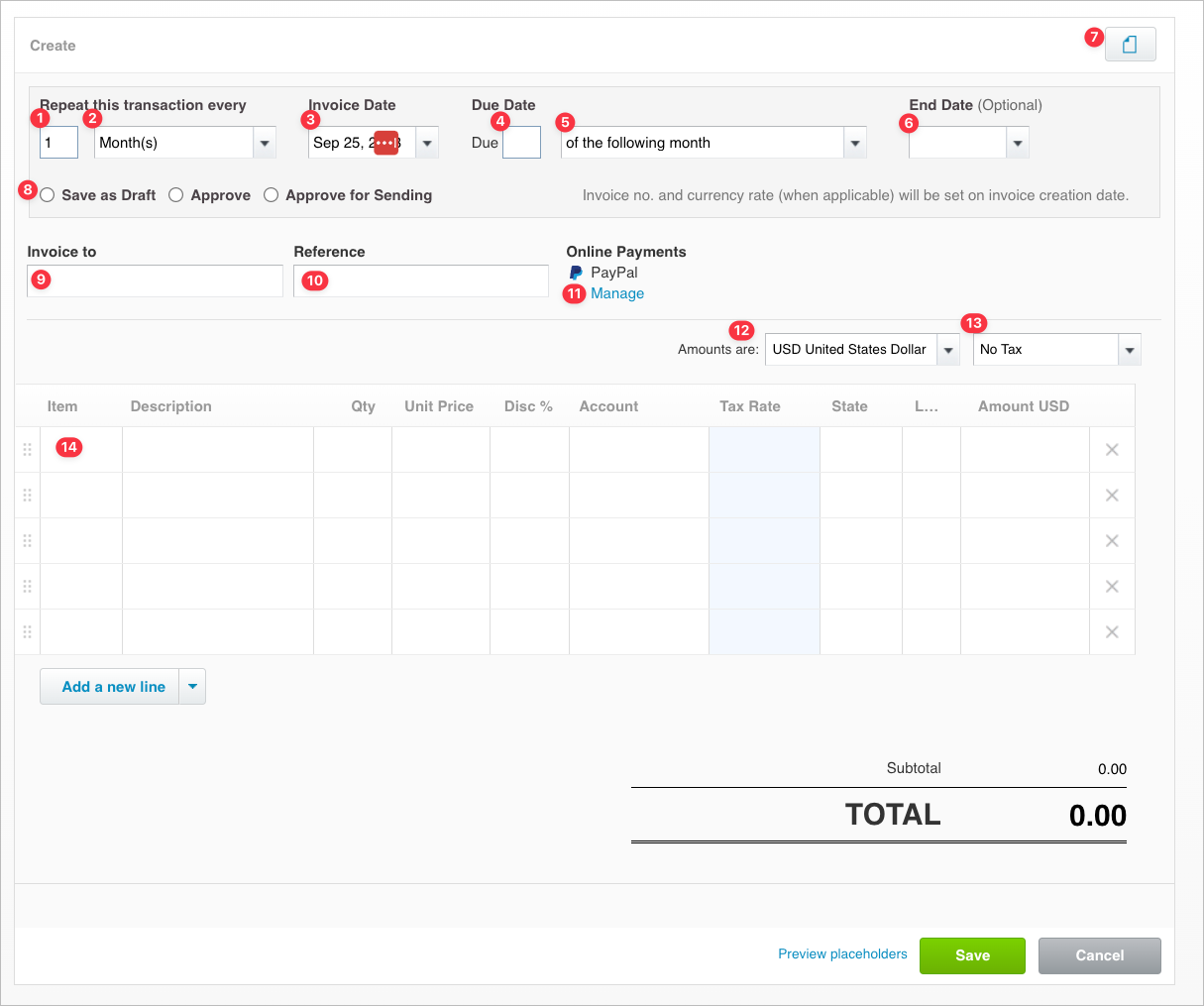Click the copy invoice icon
Viewport: 1204px width, 1006px height.
1130,44
